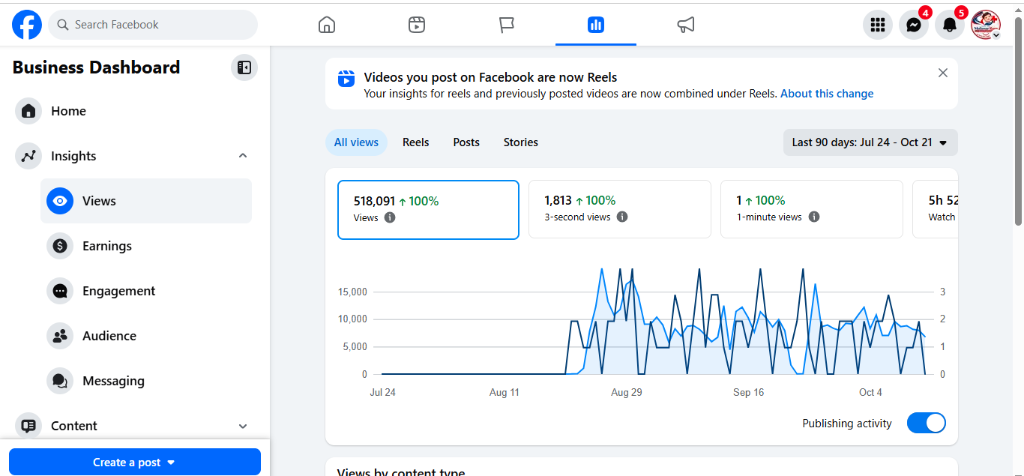The height and width of the screenshot is (476, 1024).
Task: Close the Reels announcement banner
Action: (942, 72)
